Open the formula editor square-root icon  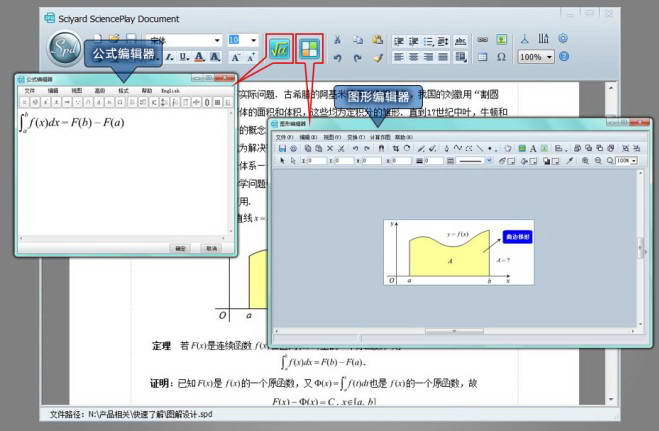[279, 48]
